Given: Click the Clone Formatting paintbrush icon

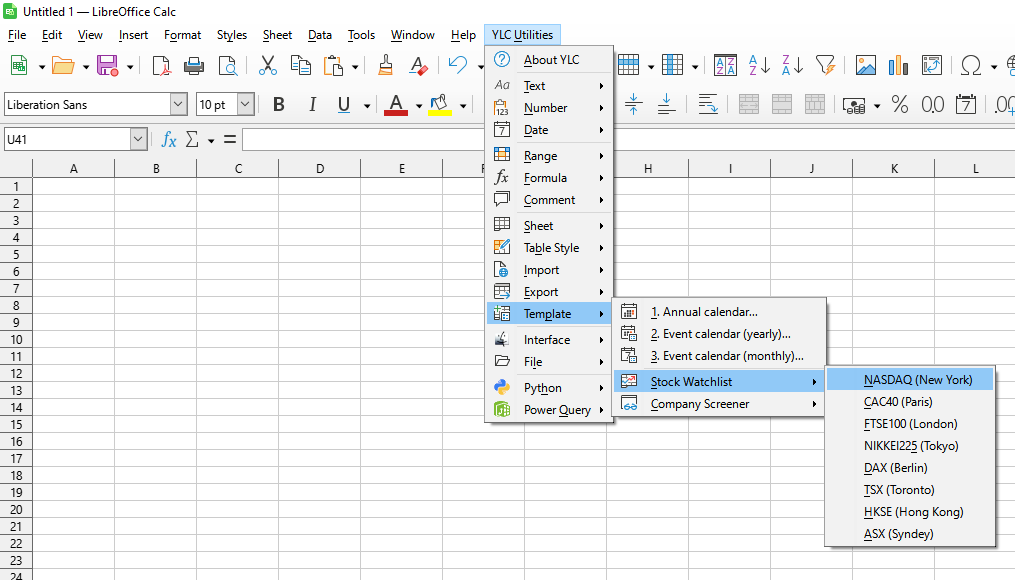Looking at the screenshot, I should pos(385,65).
